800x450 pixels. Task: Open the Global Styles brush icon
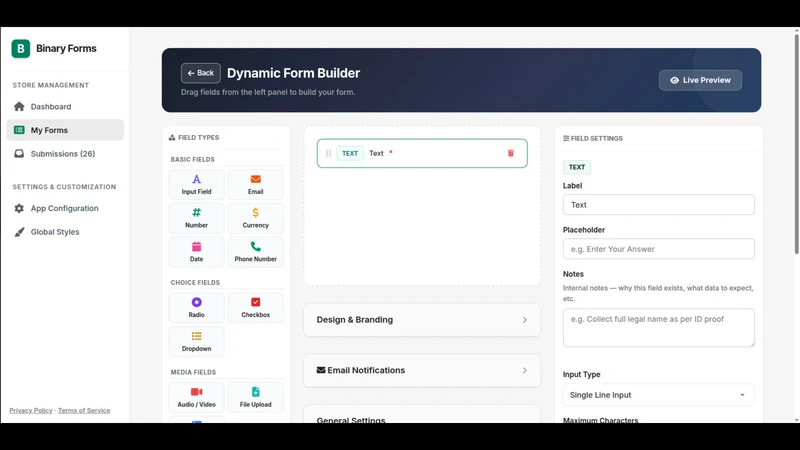(x=19, y=232)
